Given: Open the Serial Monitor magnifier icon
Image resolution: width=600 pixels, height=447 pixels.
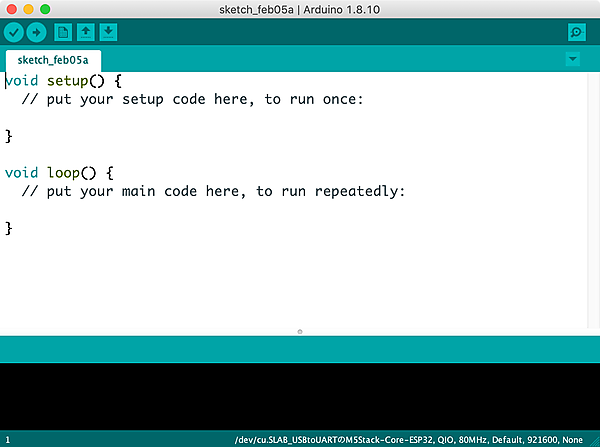Looking at the screenshot, I should (576, 32).
